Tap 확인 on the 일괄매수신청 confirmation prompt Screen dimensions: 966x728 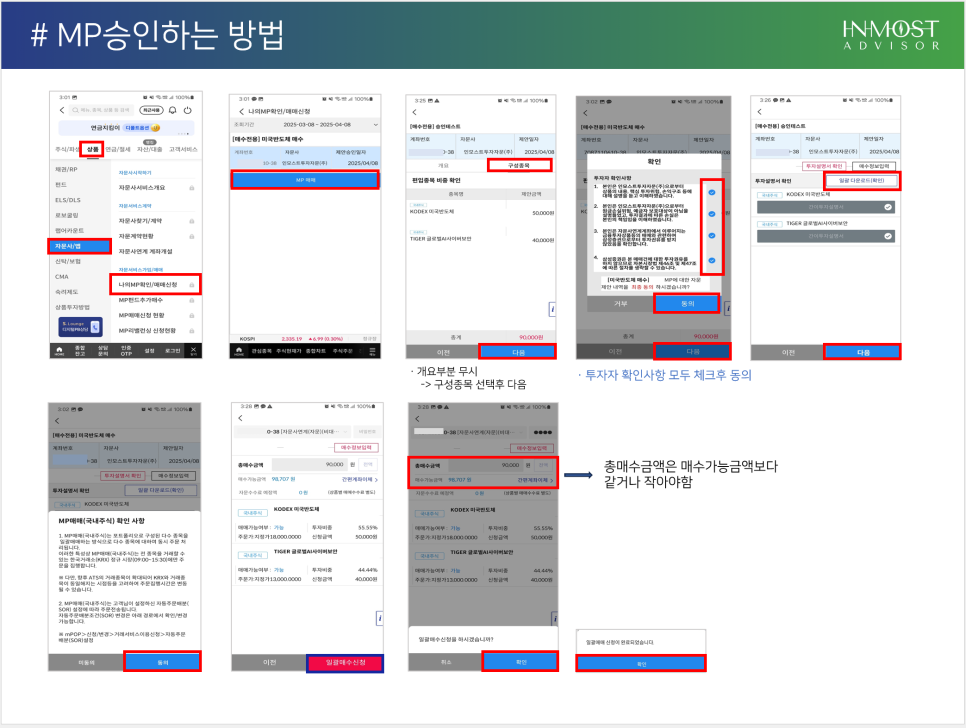[521, 662]
